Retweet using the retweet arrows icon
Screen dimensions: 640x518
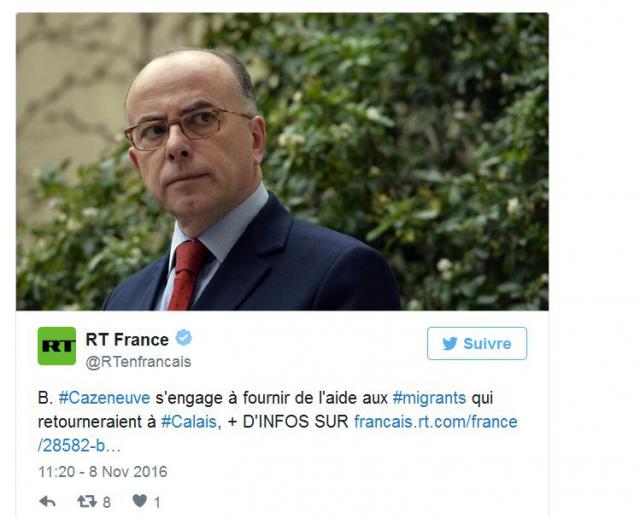(x=87, y=501)
